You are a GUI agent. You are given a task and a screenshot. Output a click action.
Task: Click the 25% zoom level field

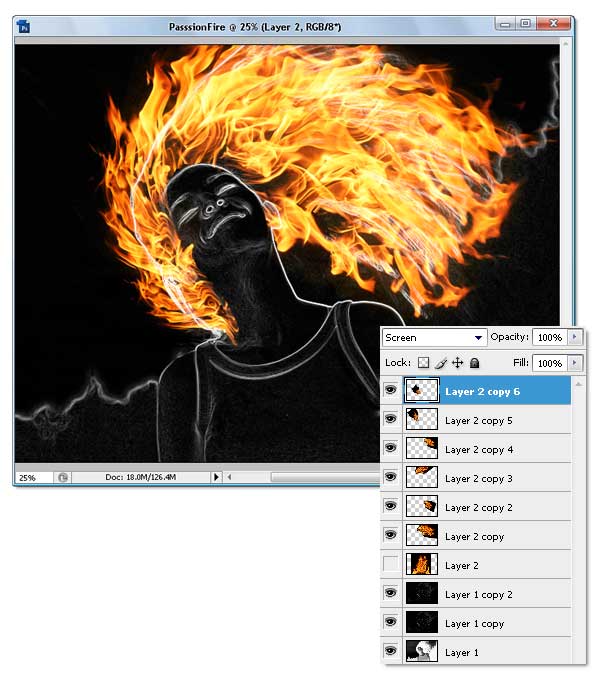32,478
